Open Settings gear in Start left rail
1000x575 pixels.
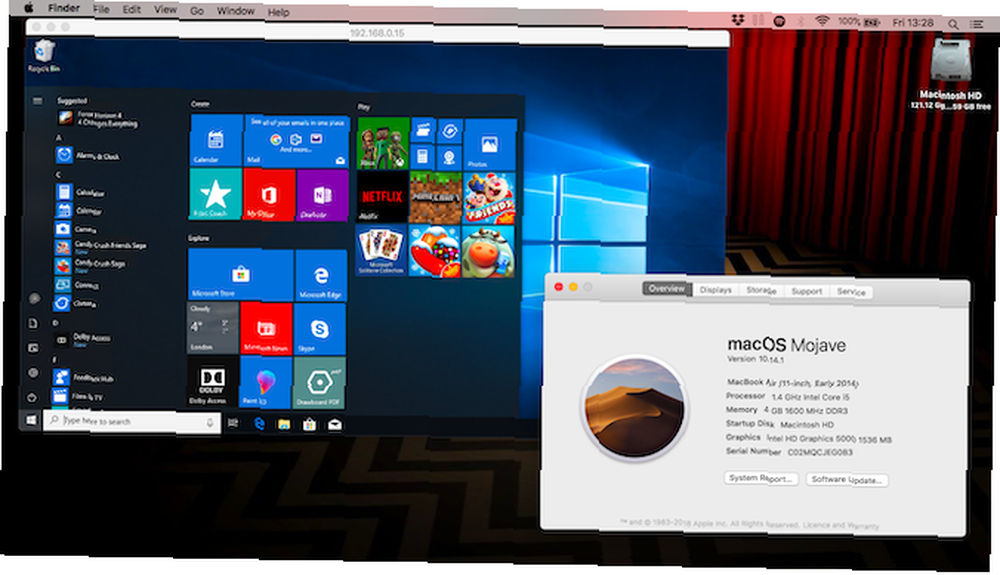33,372
